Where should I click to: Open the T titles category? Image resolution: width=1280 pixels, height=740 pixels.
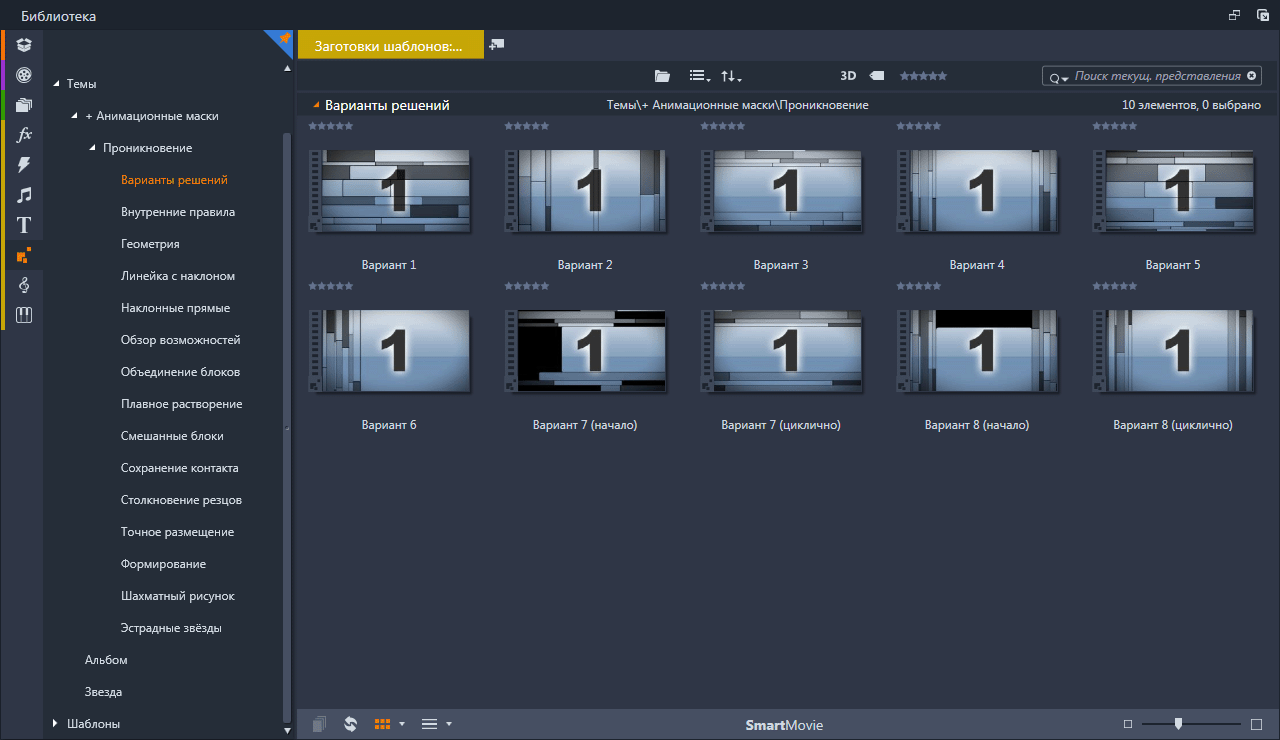pyautogui.click(x=24, y=225)
